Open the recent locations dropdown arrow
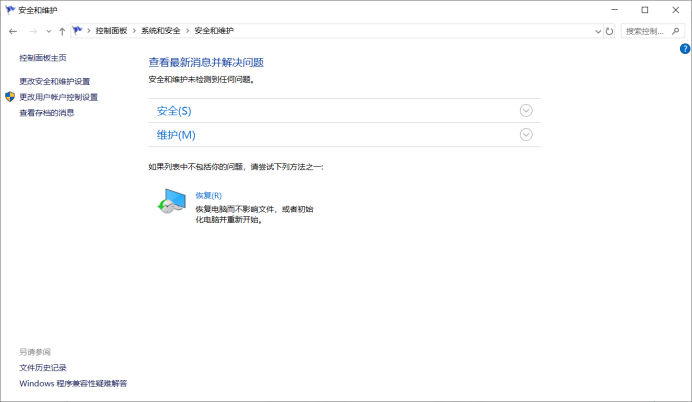This screenshot has height=402, width=692. [x=49, y=31]
